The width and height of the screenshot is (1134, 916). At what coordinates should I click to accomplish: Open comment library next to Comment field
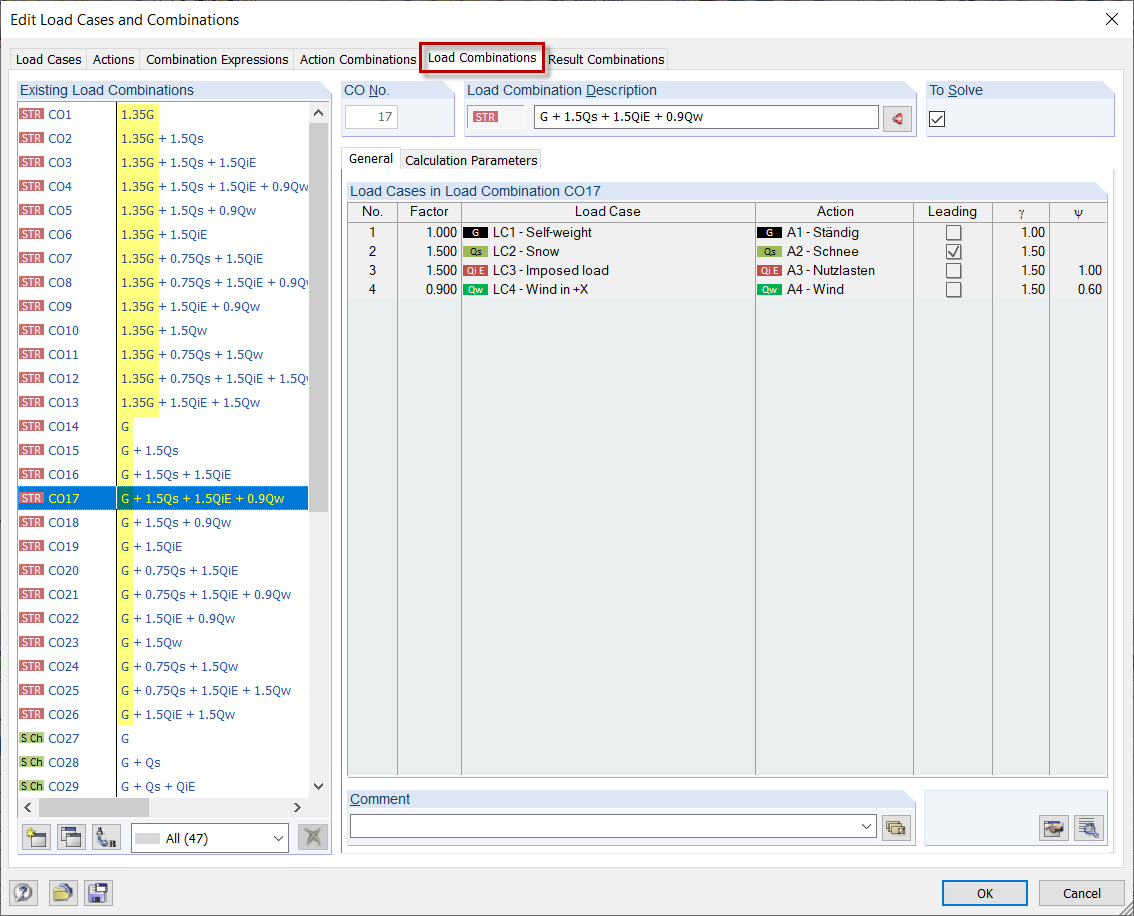tap(896, 827)
